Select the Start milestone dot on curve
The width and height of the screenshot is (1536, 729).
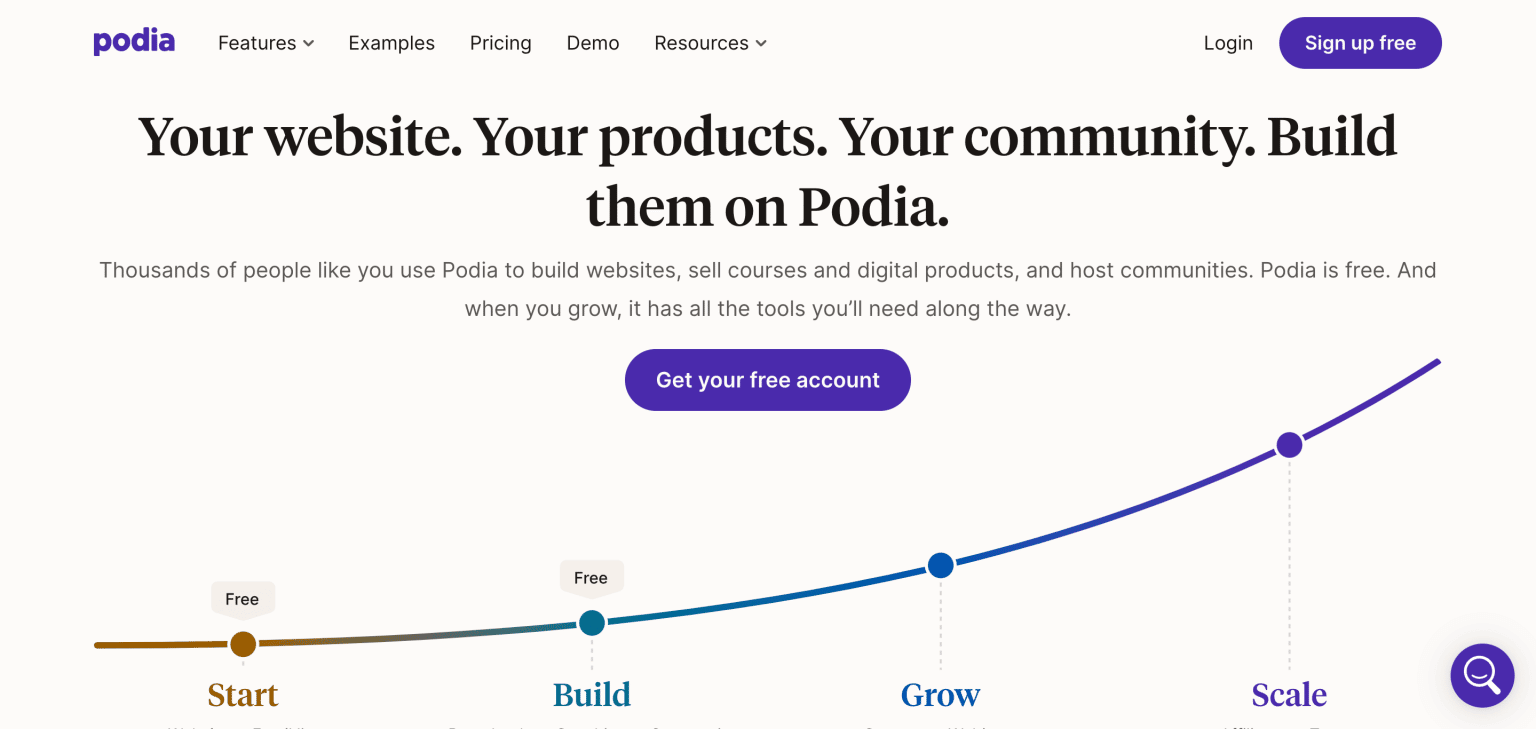point(243,644)
